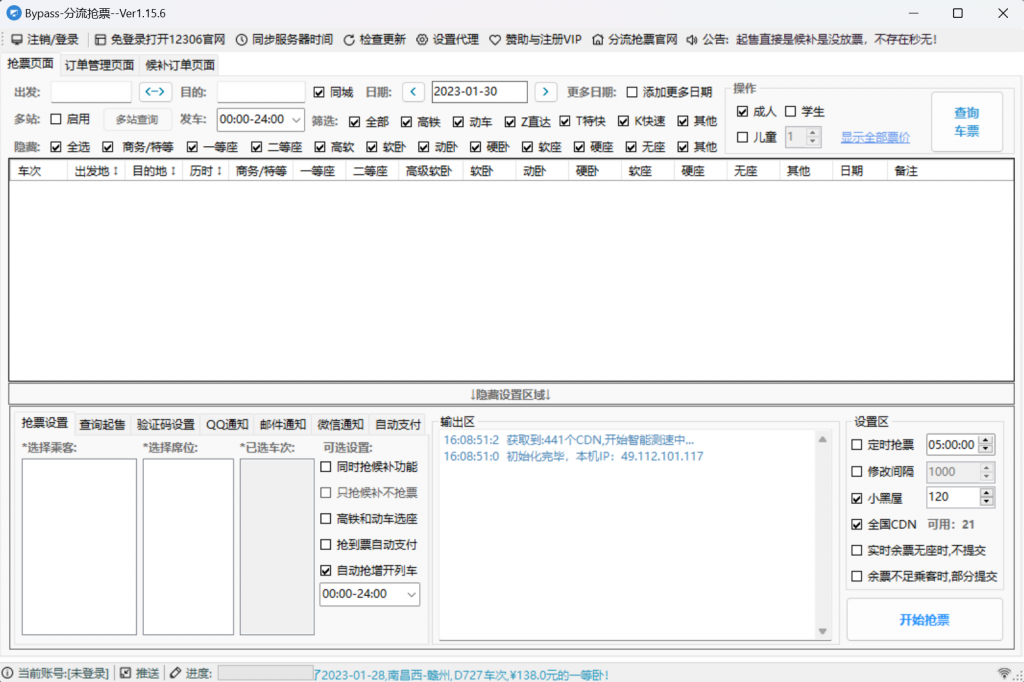Increase 定时抢票 time stepper
The image size is (1024, 682).
(986, 440)
